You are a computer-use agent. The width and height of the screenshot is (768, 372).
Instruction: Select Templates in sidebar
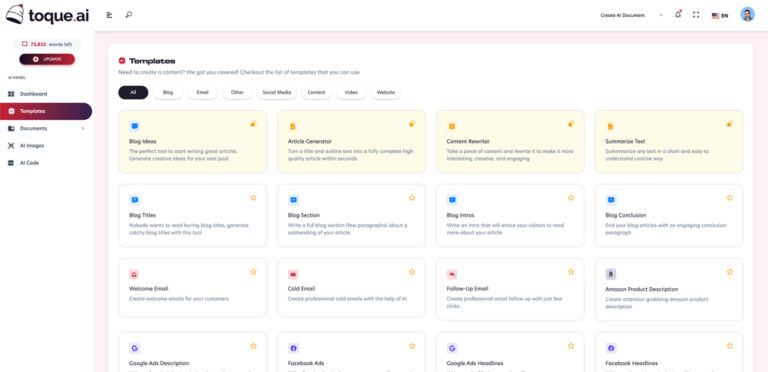46,111
